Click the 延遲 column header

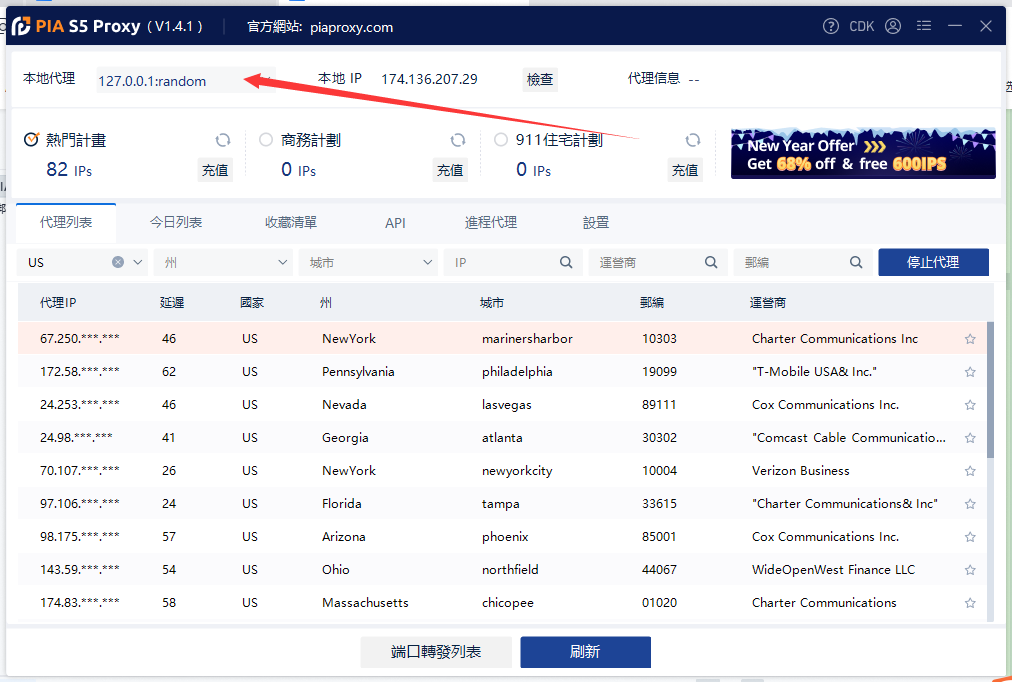coord(172,303)
